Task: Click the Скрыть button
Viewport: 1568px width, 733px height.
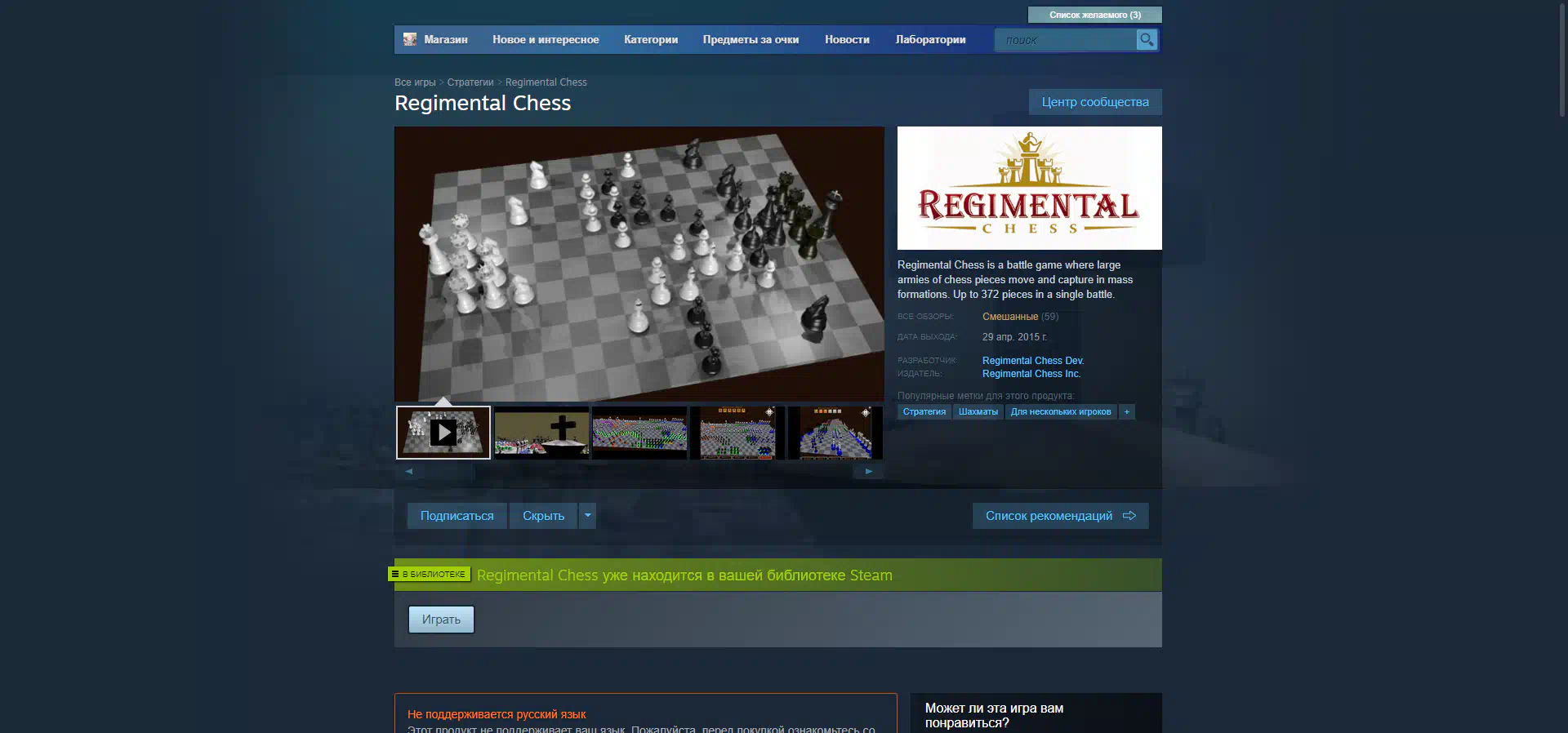Action: (543, 516)
